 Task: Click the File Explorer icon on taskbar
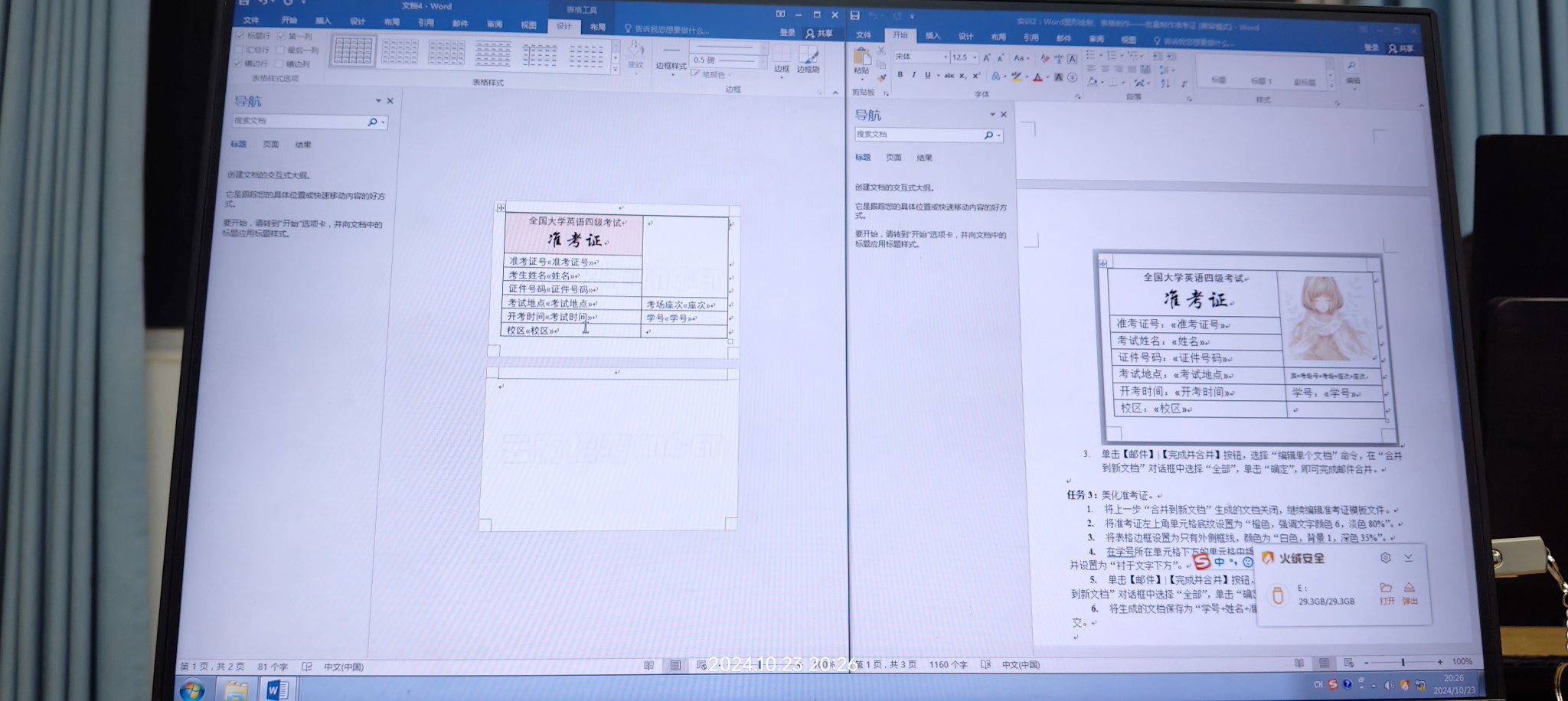(236, 690)
